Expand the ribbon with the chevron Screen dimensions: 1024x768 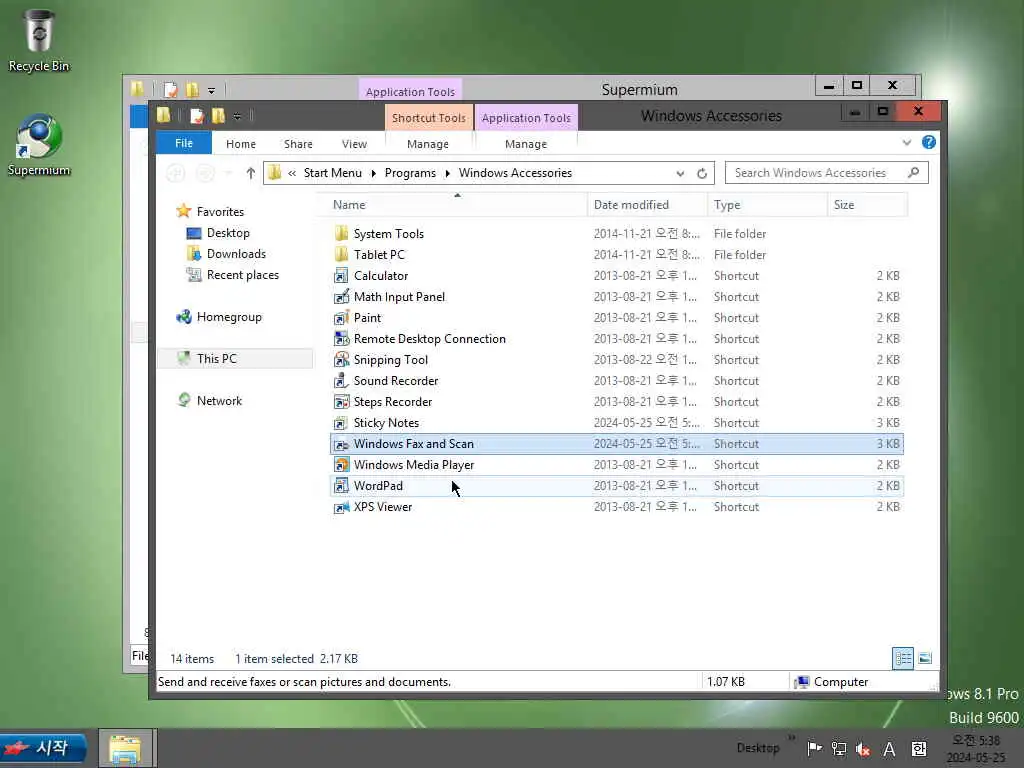906,142
